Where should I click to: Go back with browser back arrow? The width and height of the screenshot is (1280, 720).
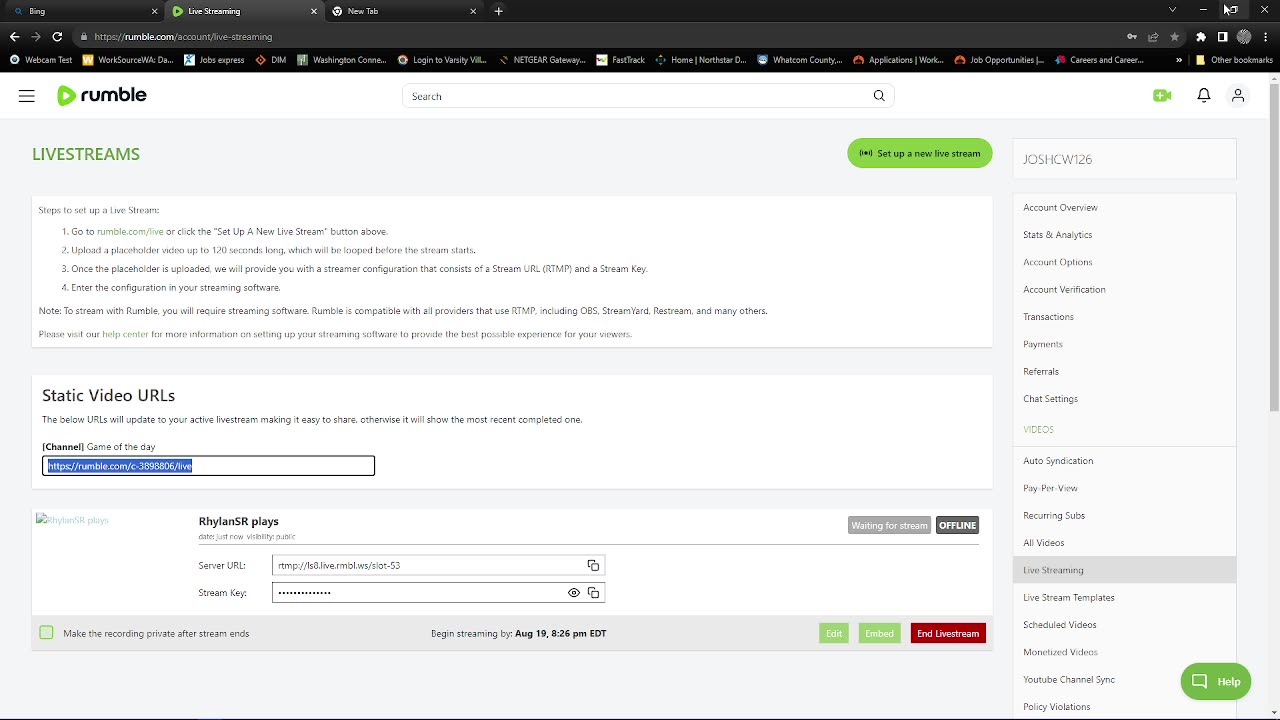click(x=14, y=37)
